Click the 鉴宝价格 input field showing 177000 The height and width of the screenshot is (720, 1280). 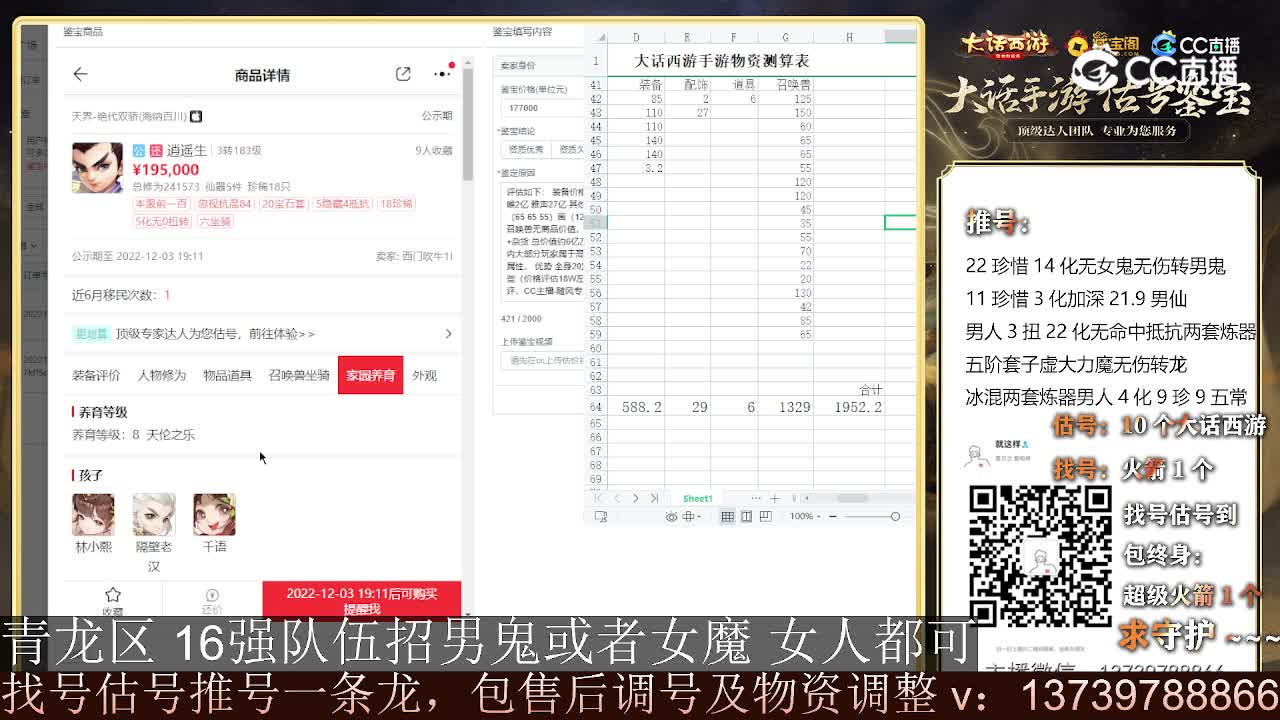tap(542, 108)
